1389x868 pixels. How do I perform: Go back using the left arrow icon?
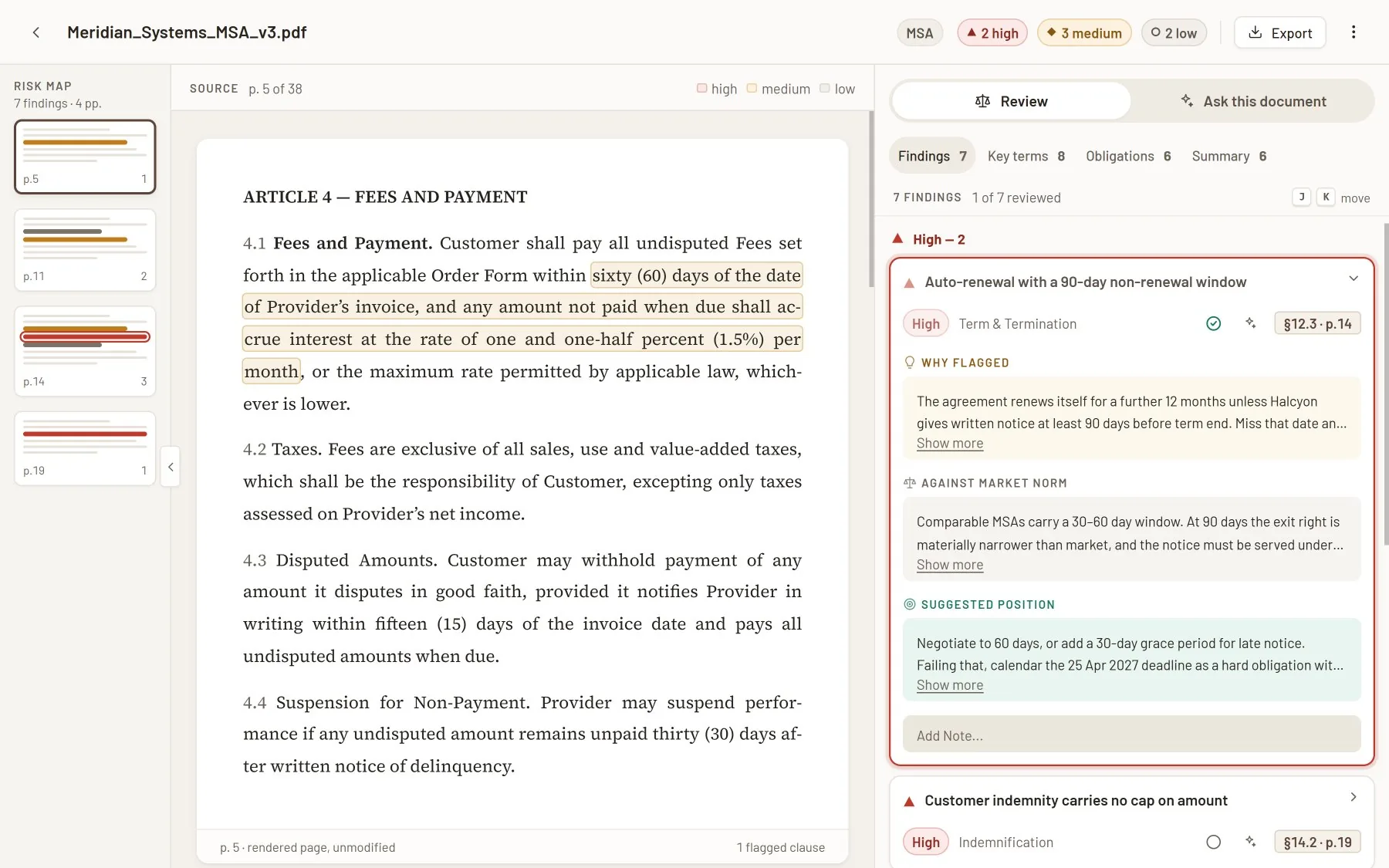pyautogui.click(x=35, y=32)
